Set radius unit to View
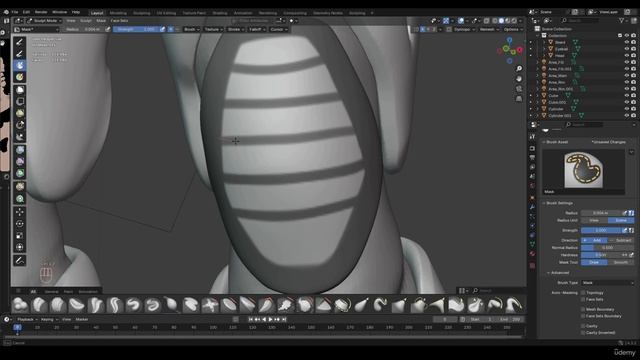 coord(594,220)
